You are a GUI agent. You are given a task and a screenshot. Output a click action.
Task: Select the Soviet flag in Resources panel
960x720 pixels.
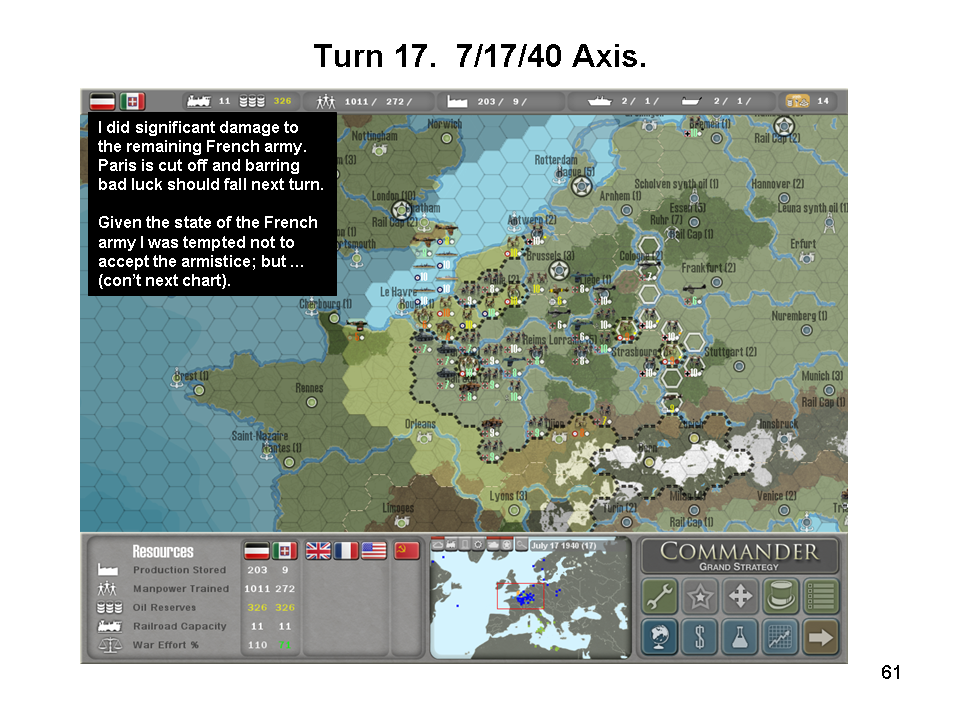pyautogui.click(x=407, y=551)
